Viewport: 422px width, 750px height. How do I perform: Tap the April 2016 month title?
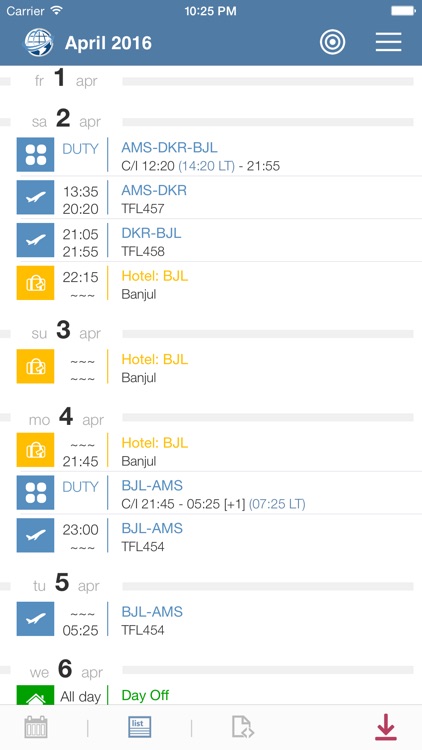click(x=108, y=43)
